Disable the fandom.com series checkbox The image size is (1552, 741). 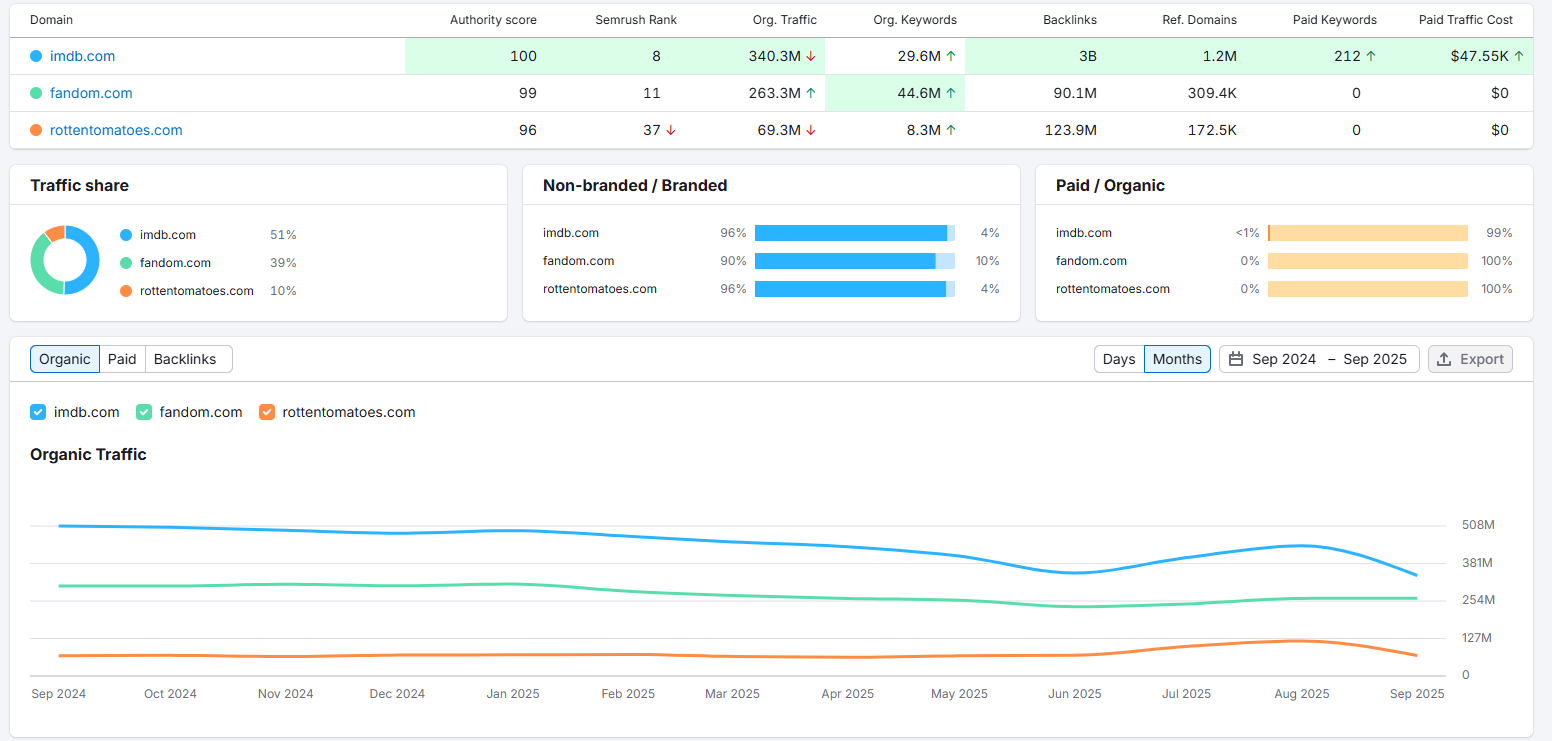pos(143,411)
